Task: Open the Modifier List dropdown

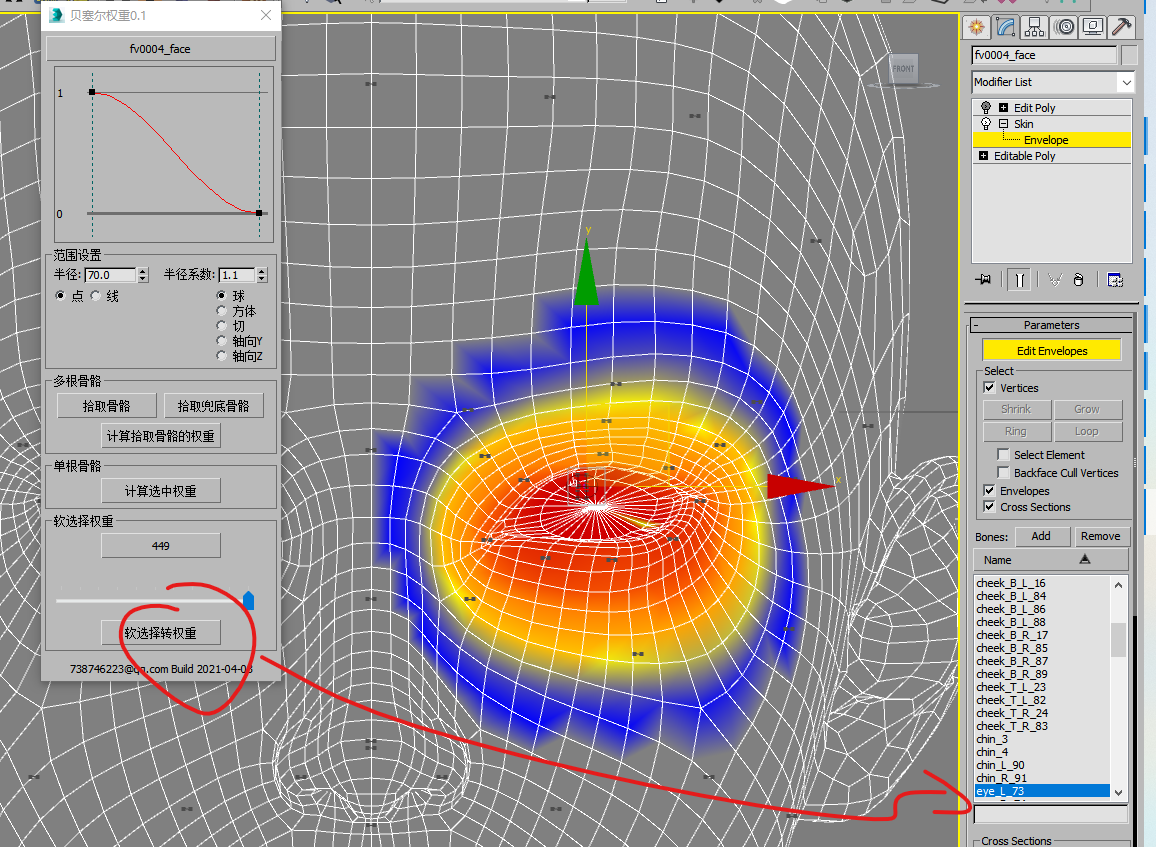Action: point(1126,82)
